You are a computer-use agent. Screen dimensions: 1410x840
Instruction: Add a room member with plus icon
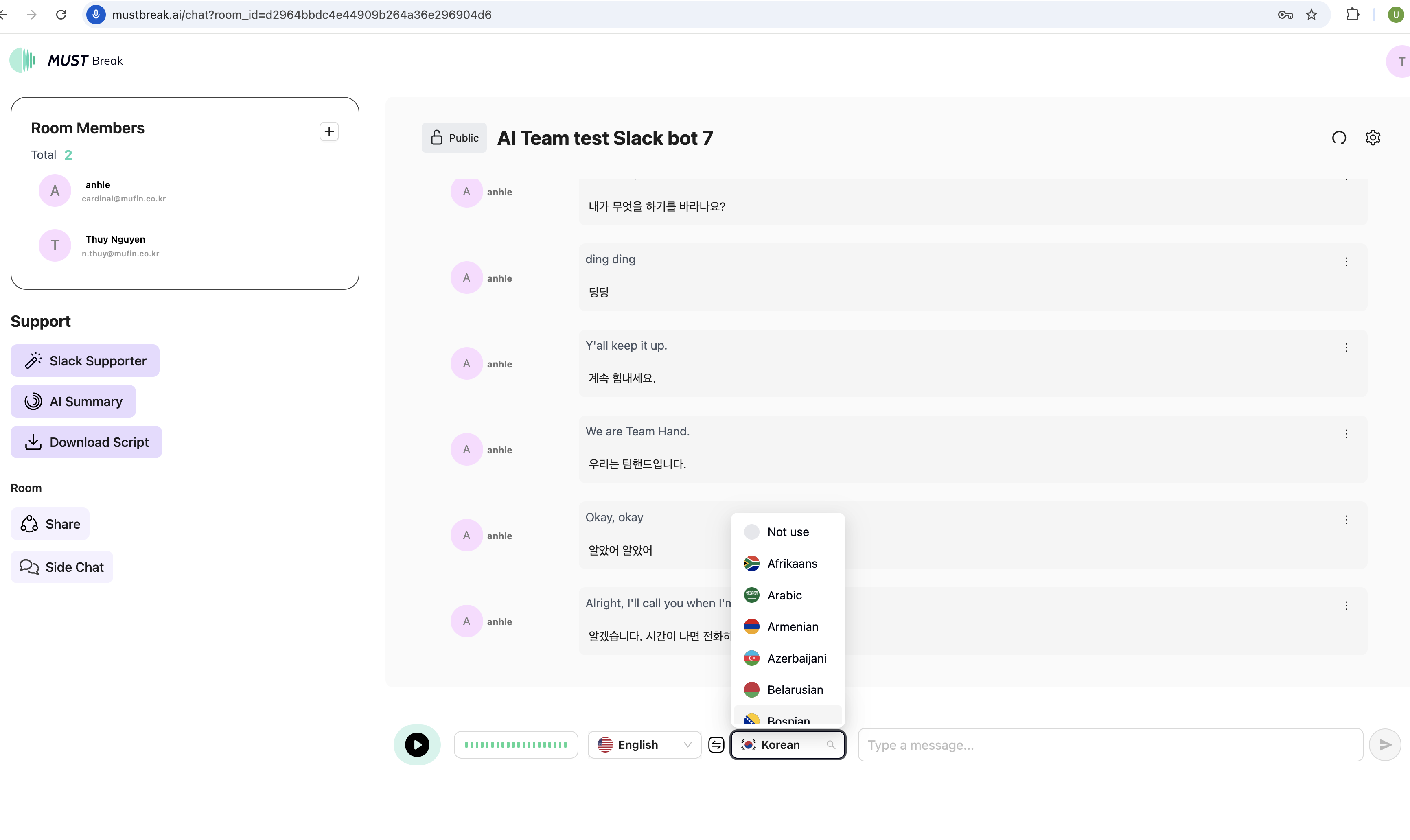pyautogui.click(x=329, y=131)
